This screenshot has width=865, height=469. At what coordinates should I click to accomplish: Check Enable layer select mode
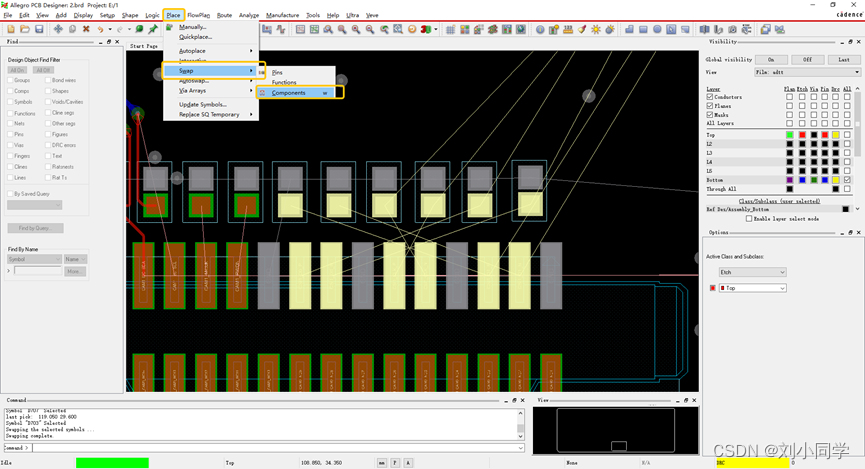[x=749, y=218]
